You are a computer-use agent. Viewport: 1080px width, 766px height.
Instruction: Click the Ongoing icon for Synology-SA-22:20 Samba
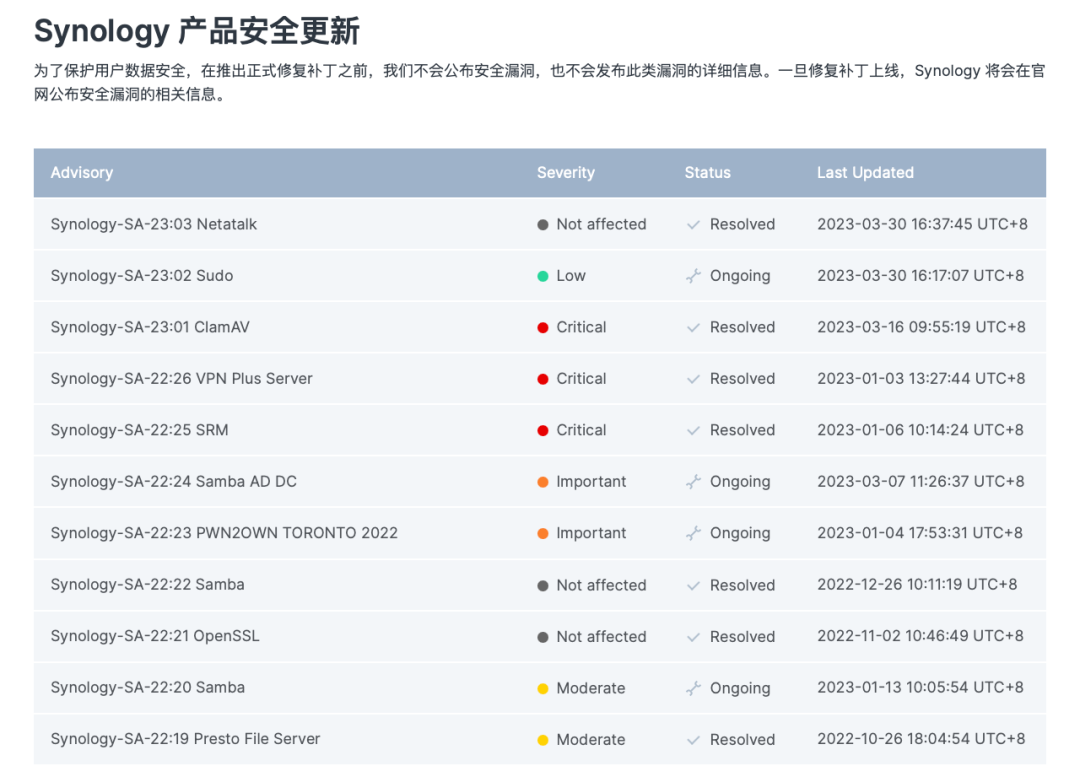click(x=693, y=688)
